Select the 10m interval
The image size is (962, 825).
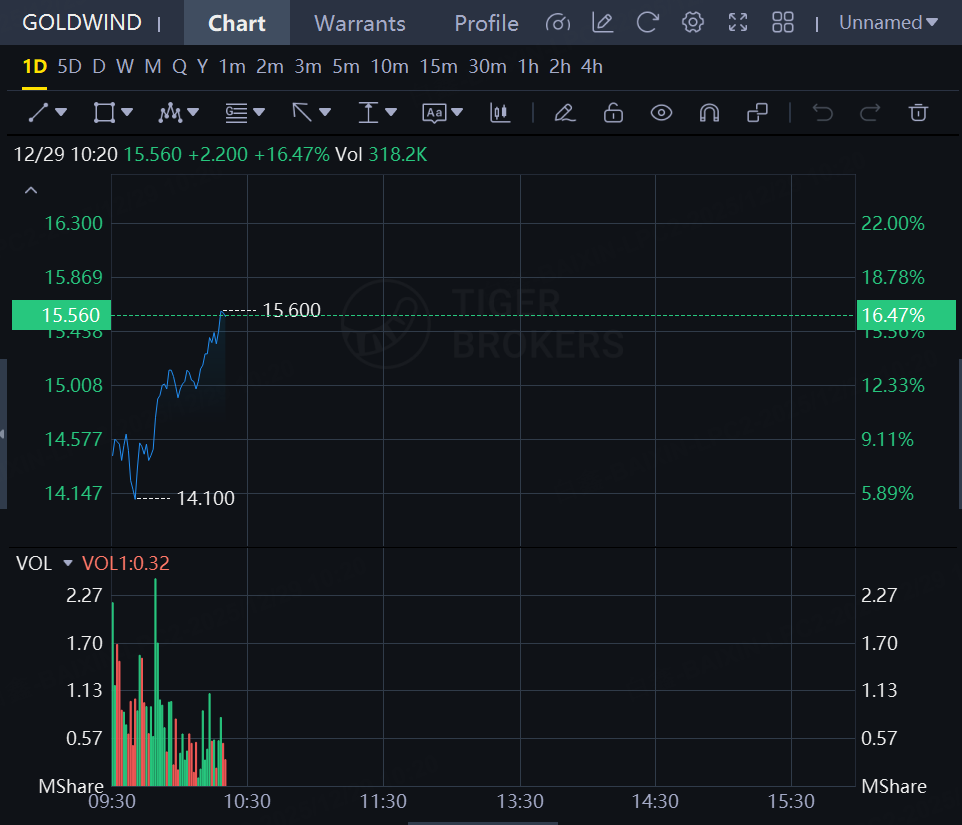(390, 66)
